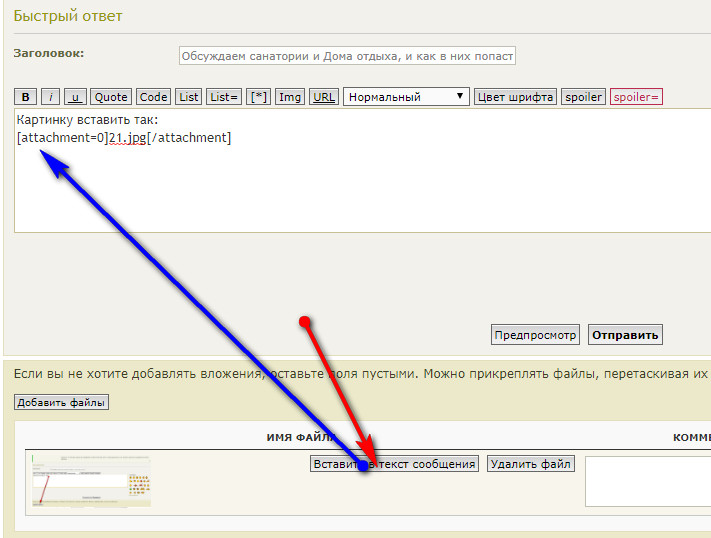Insert list item [*] tag
Image resolution: width=711 pixels, height=538 pixels.
click(258, 97)
